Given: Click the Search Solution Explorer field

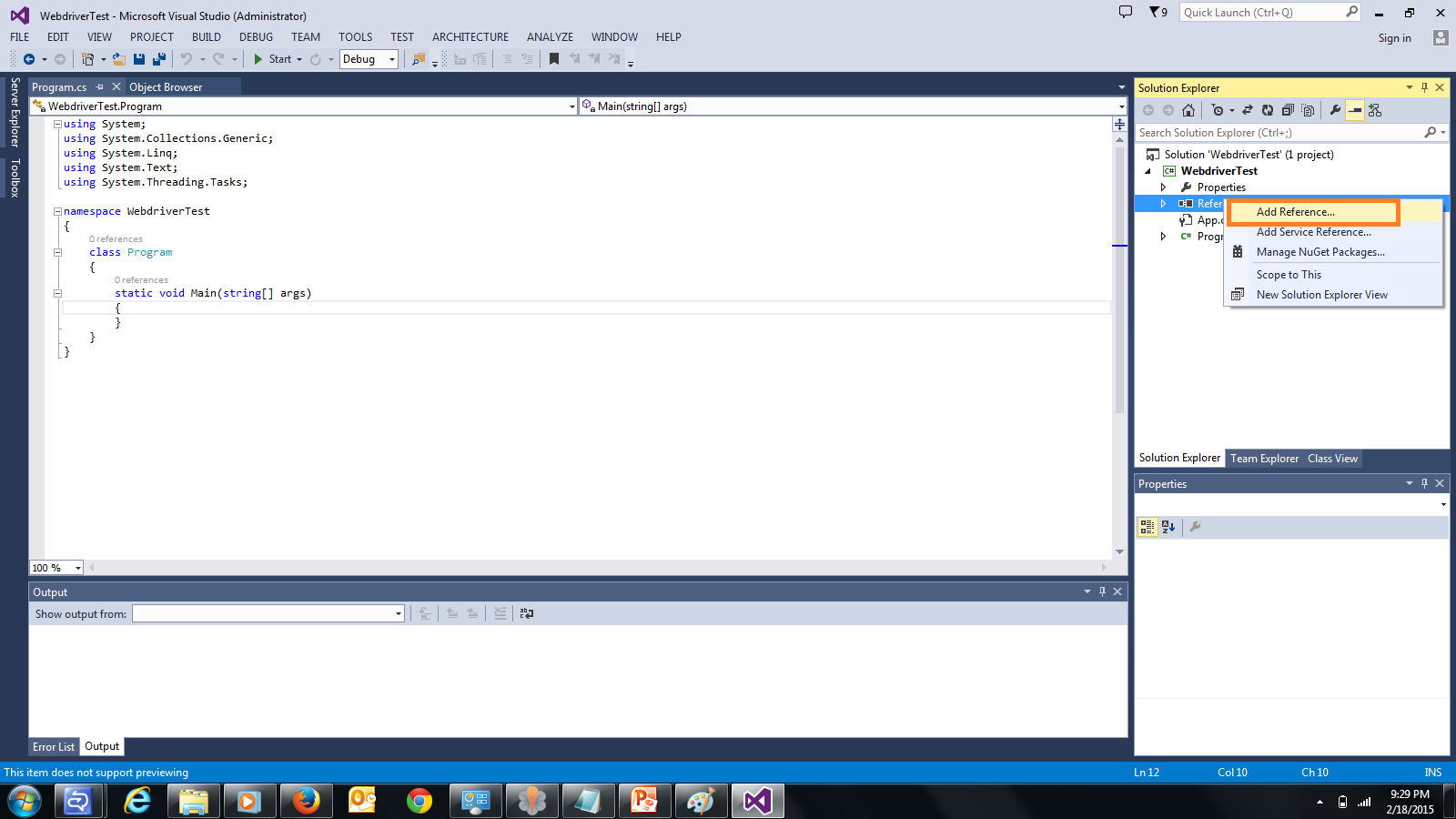Looking at the screenshot, I should tap(1274, 132).
